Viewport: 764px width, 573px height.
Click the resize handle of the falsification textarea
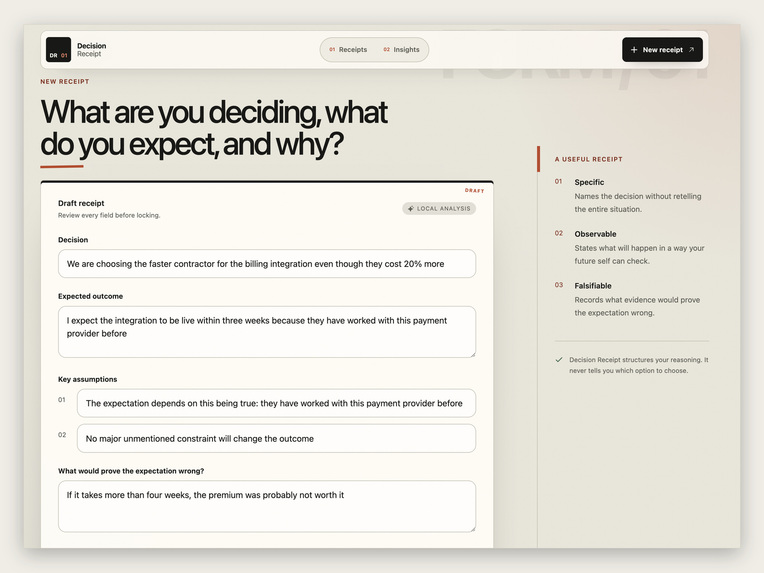(x=472, y=528)
